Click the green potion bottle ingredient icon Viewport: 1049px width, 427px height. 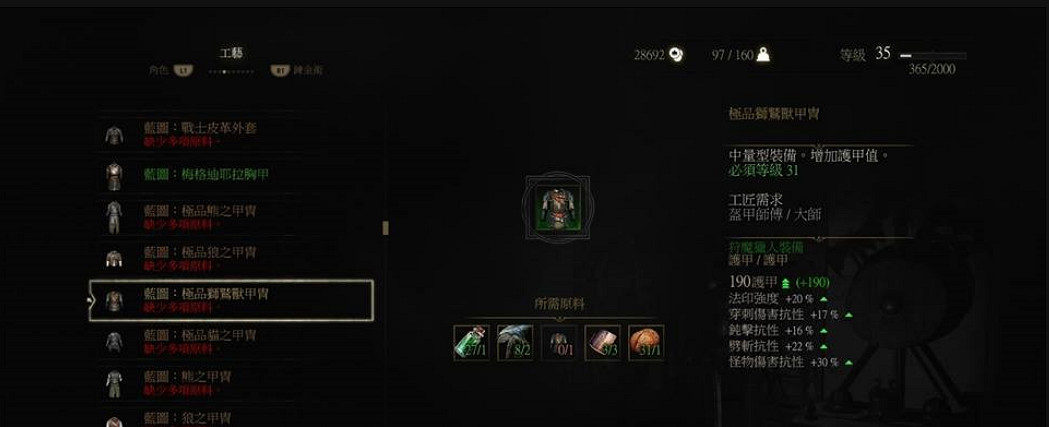(x=472, y=343)
